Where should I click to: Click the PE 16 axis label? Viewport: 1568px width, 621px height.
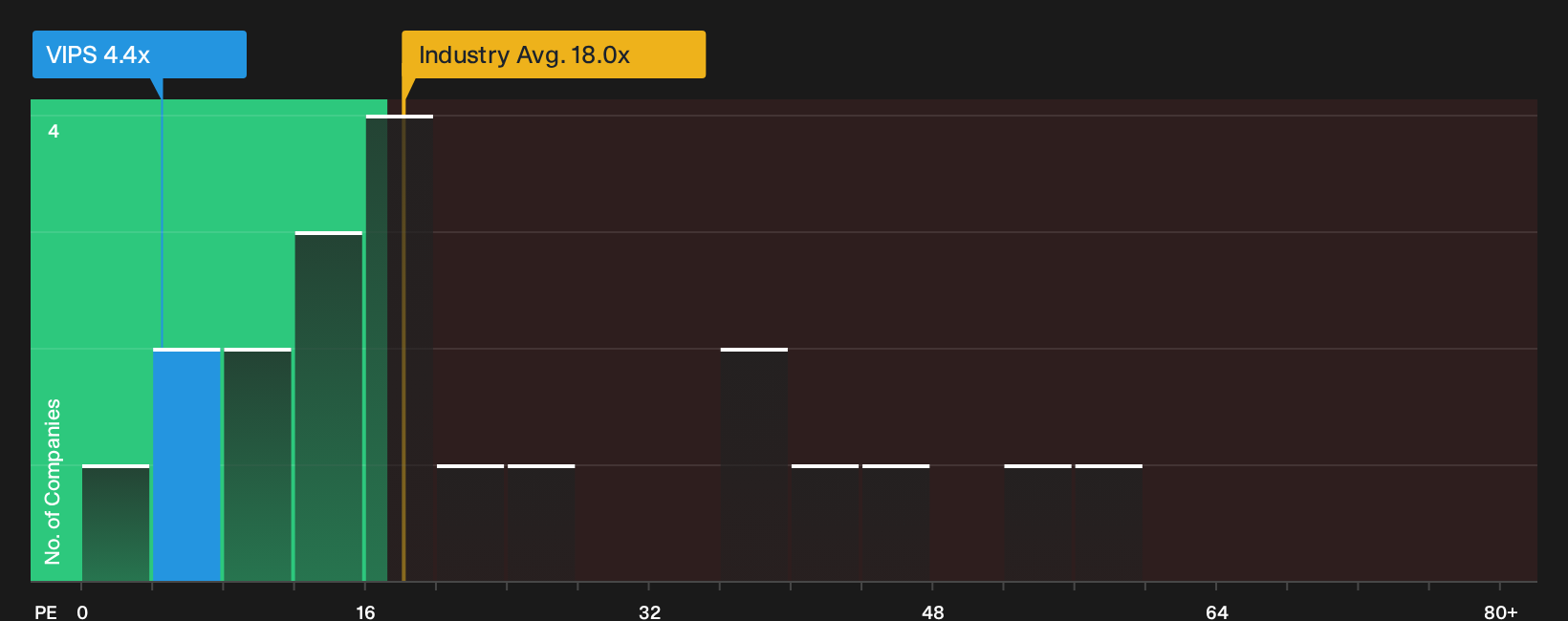click(x=365, y=611)
